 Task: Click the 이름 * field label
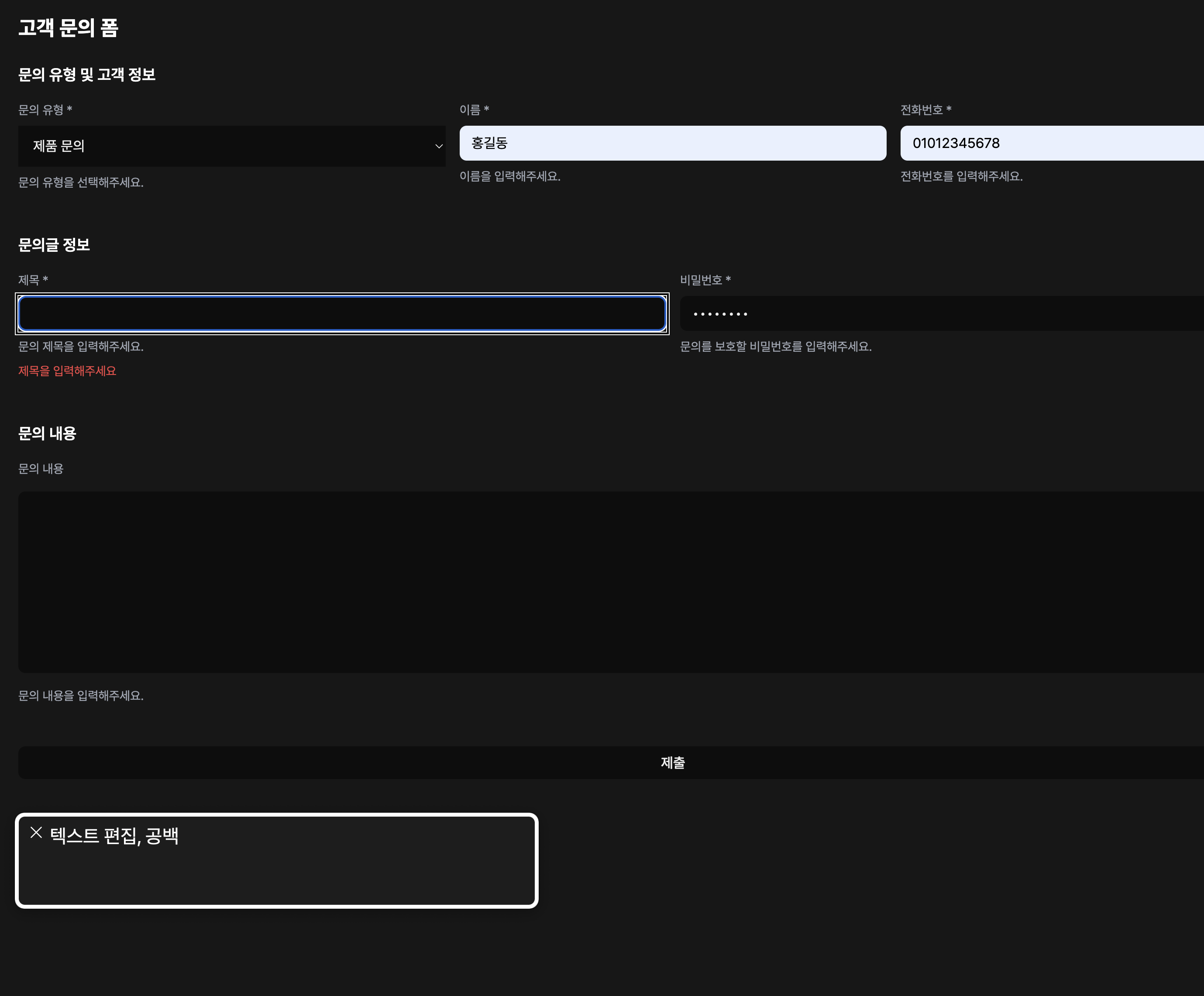point(474,110)
